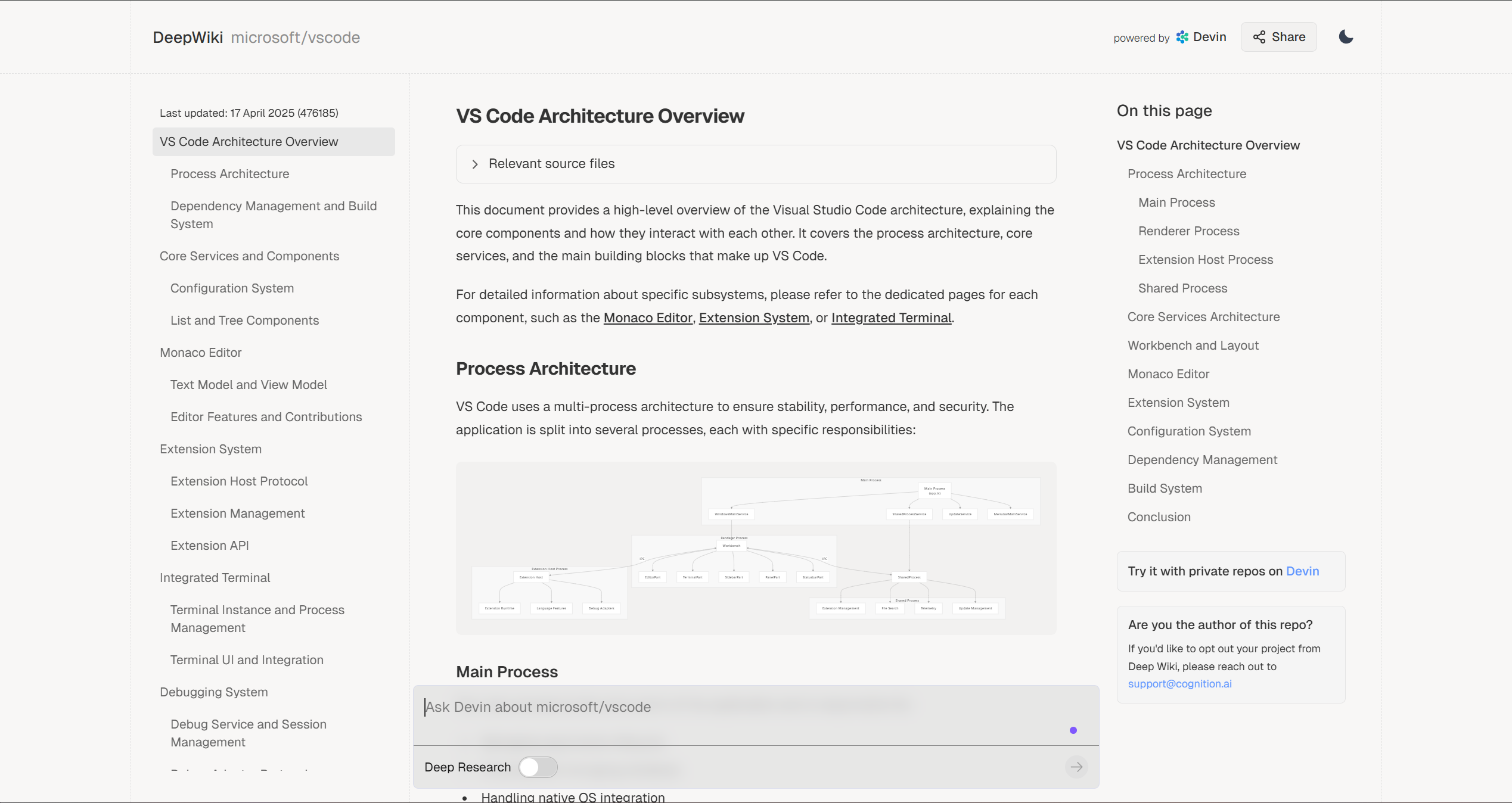
Task: Go to Extension Host Protocol page
Action: point(238,481)
